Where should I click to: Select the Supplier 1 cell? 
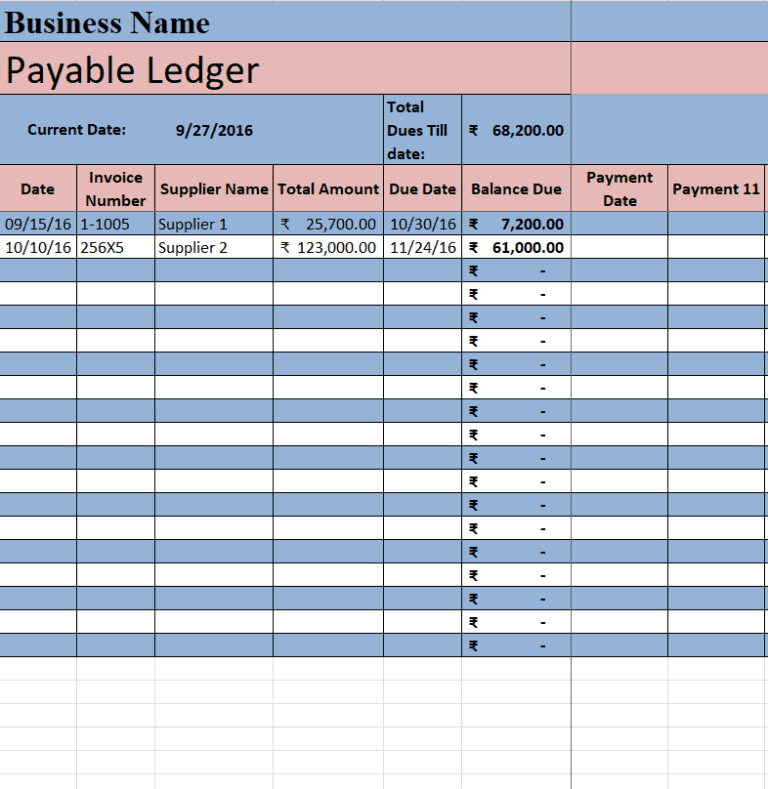(x=214, y=224)
